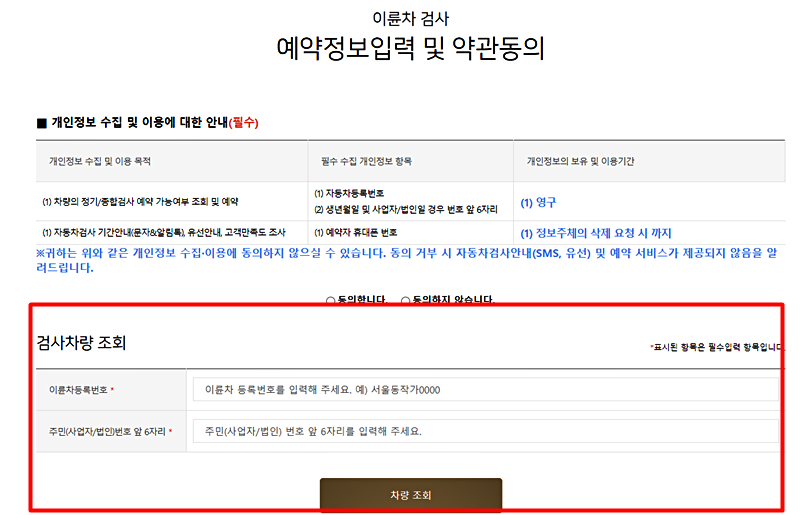This screenshot has width=800, height=515.
Task: Focus the 주민(사업자/법인)번호 앞 6자리 input field
Action: 486,431
